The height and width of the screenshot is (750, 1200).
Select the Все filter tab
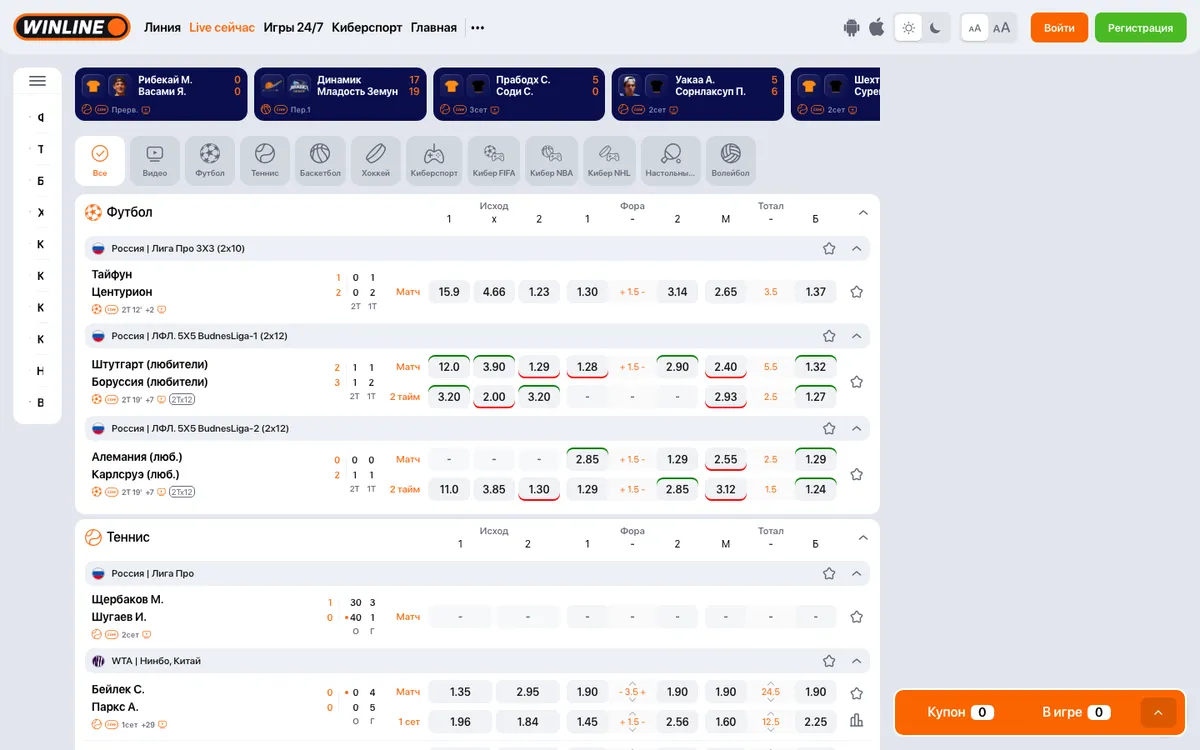pyautogui.click(x=100, y=161)
